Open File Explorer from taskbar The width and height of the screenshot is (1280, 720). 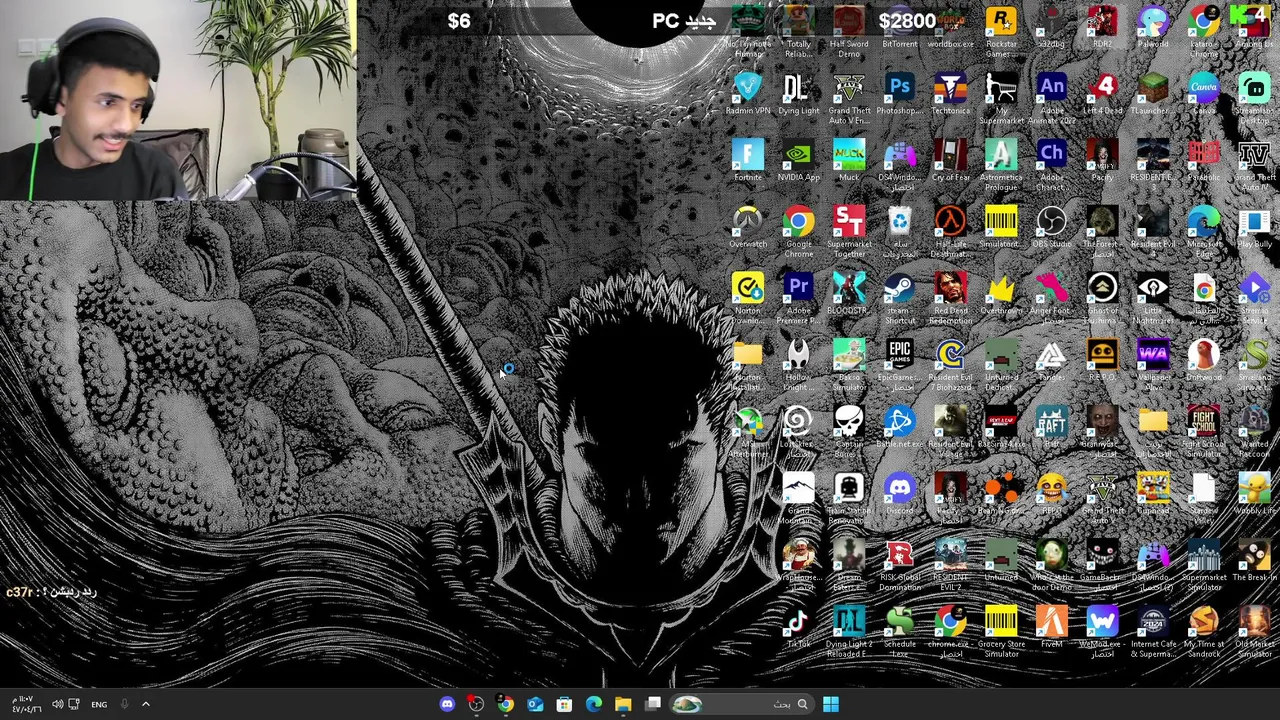coord(623,704)
